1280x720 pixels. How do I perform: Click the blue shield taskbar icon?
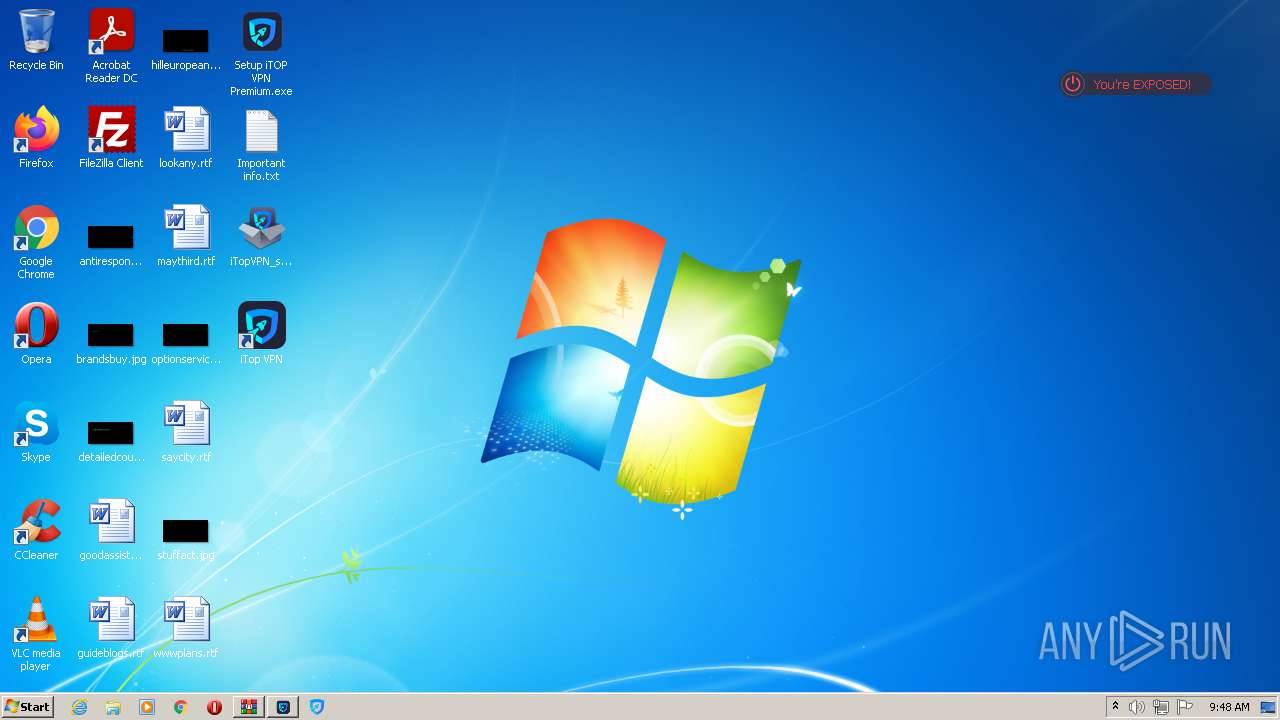coord(317,707)
